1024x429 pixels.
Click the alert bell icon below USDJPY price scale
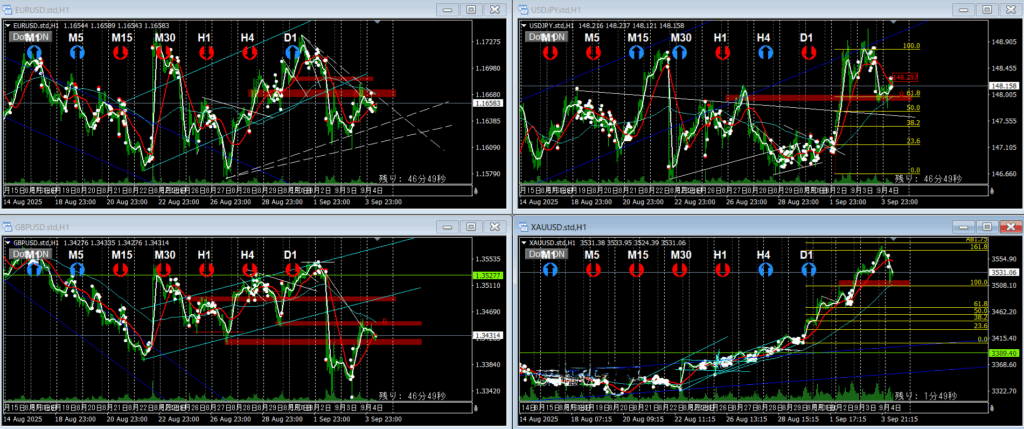pos(993,191)
